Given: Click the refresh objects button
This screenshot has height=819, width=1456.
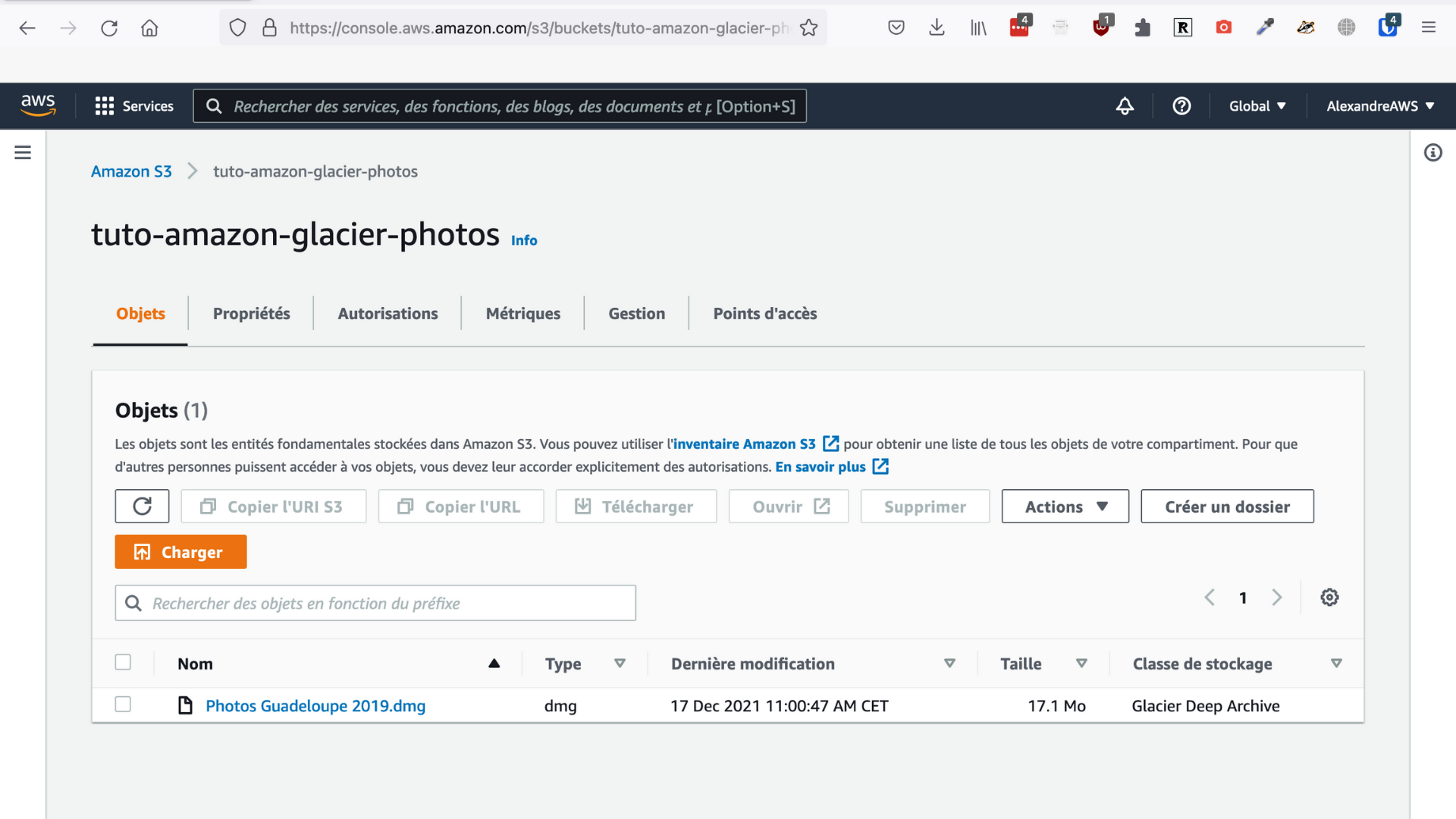Looking at the screenshot, I should (142, 507).
